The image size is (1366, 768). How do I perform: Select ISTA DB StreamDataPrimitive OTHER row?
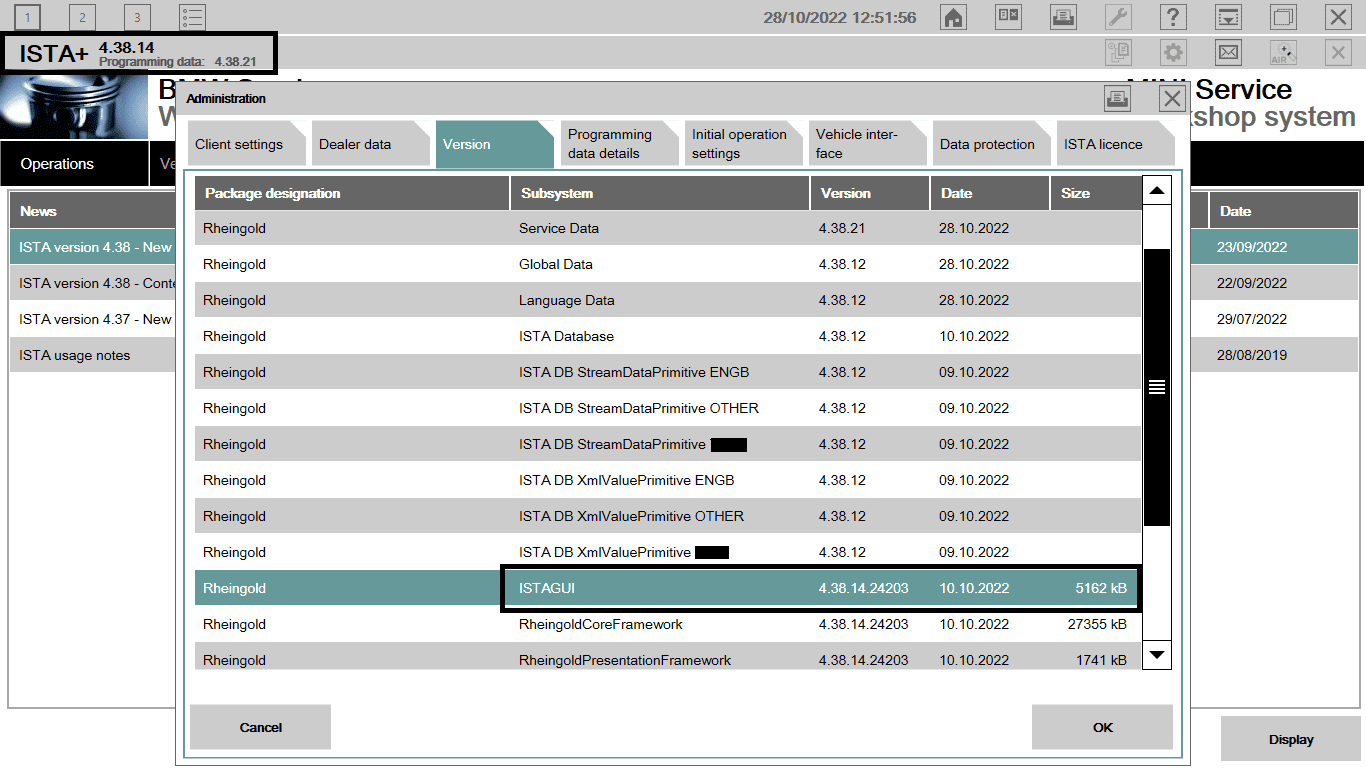[668, 408]
